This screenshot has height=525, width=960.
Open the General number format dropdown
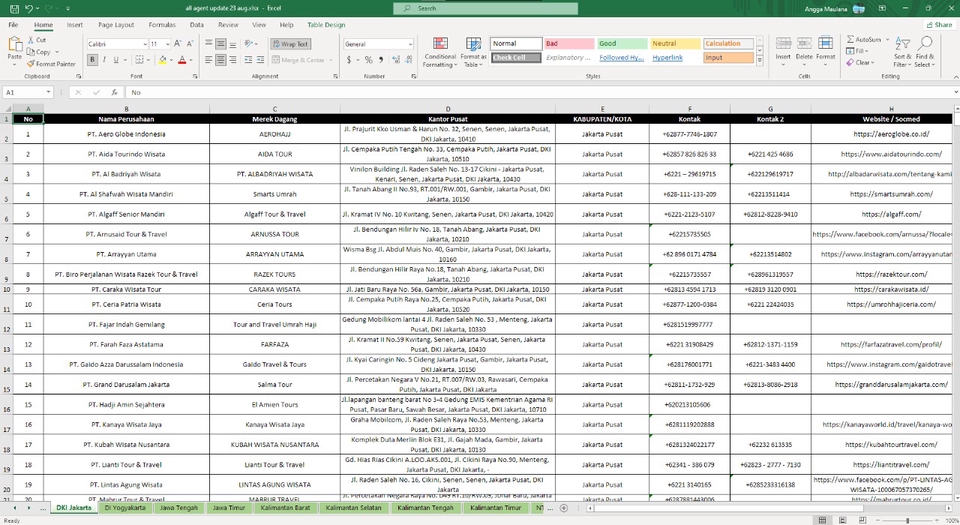point(410,44)
